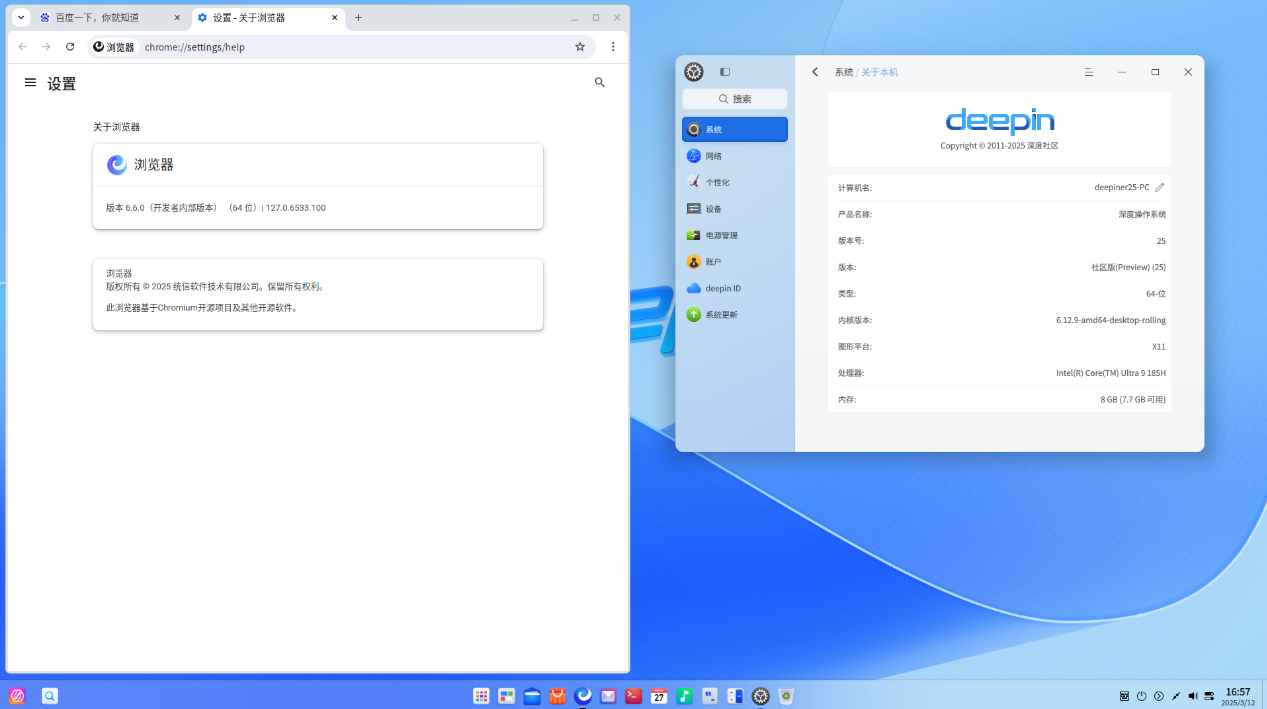This screenshot has height=709, width=1267.
Task: Select the 设置 - 关于浏览器 tab
Action: tap(268, 18)
